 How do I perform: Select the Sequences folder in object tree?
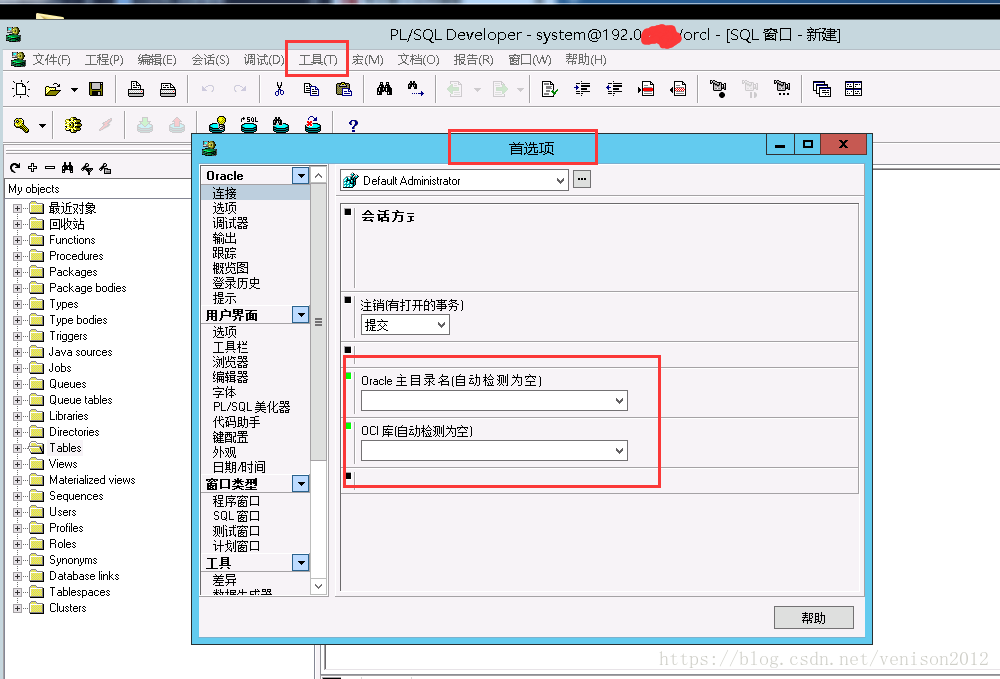click(x=76, y=496)
